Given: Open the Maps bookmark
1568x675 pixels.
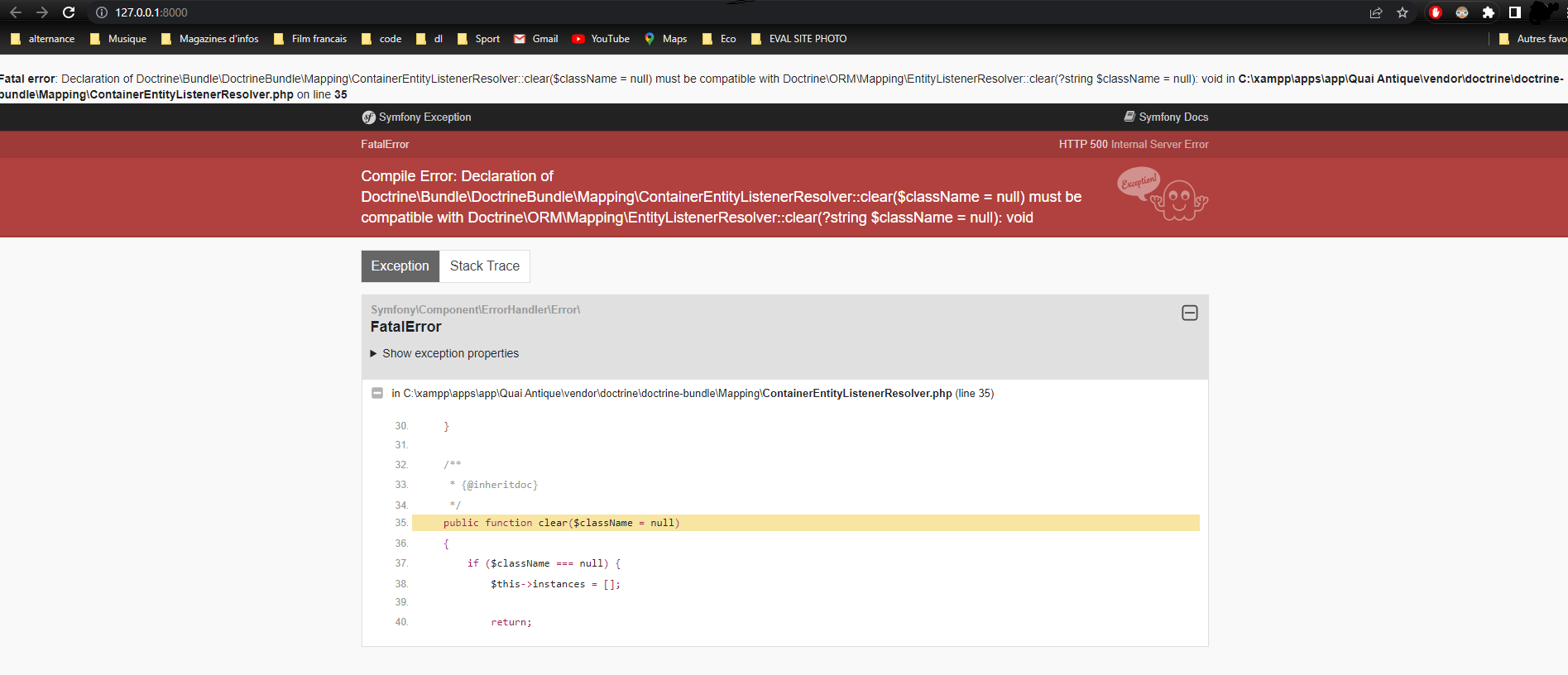Looking at the screenshot, I should click(666, 39).
